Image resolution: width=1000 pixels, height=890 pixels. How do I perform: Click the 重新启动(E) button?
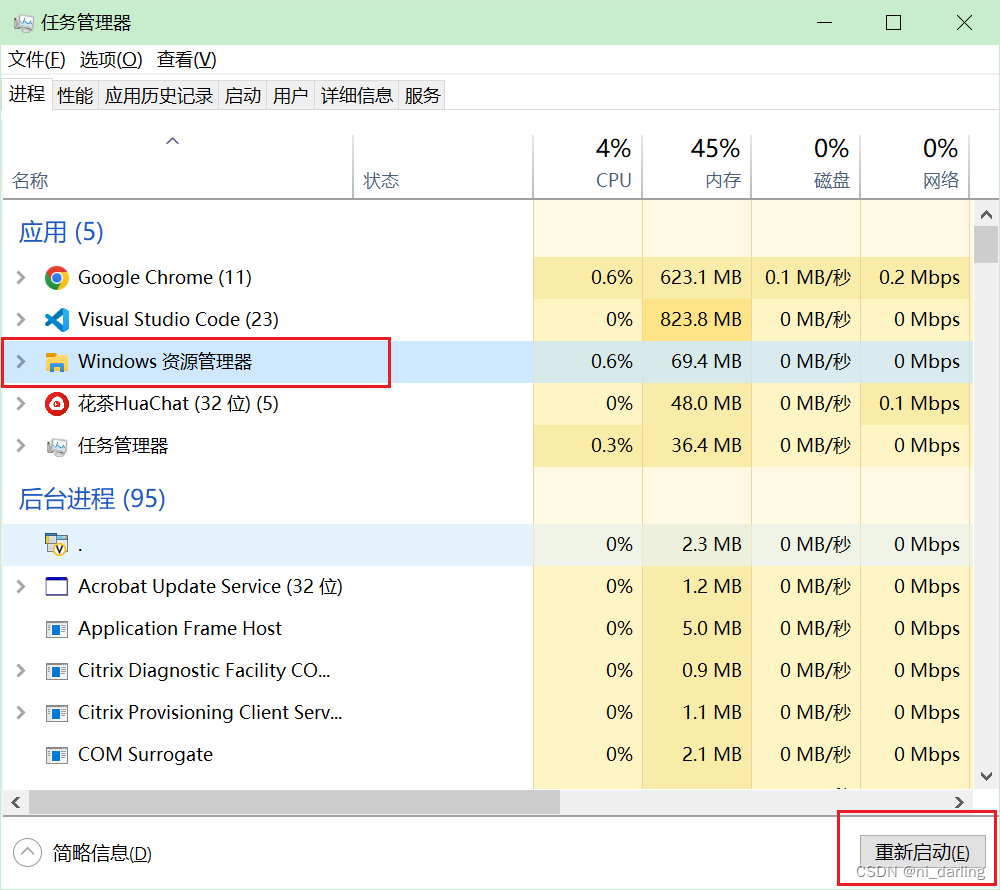(x=922, y=852)
